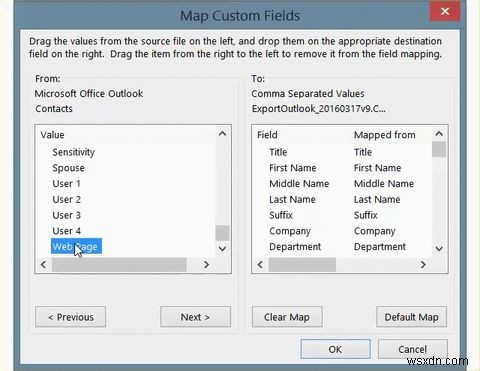This screenshot has width=480, height=371.
Task: Select User 4 in the Value list
Action: [66, 231]
